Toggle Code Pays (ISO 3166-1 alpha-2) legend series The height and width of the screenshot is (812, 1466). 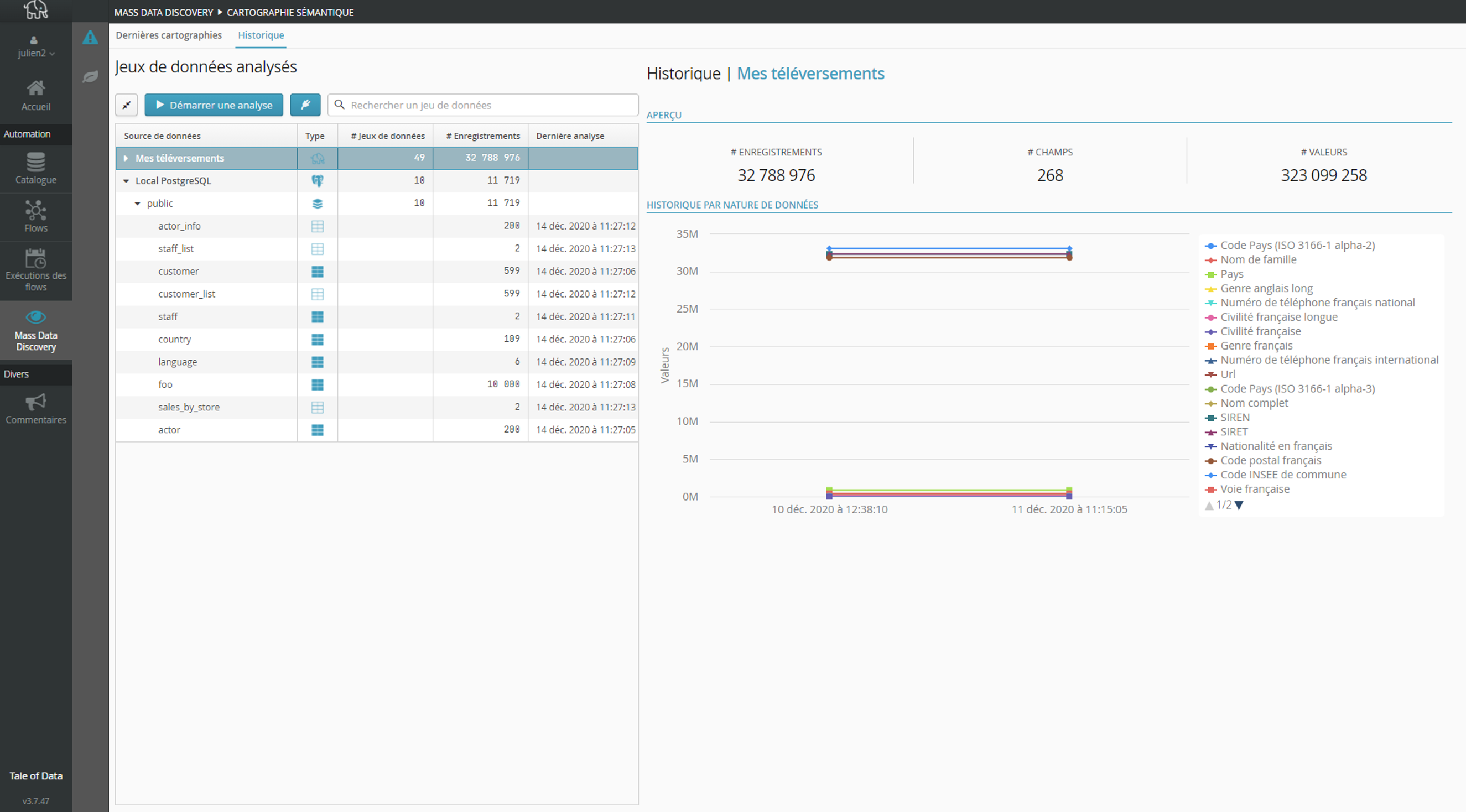click(1290, 245)
